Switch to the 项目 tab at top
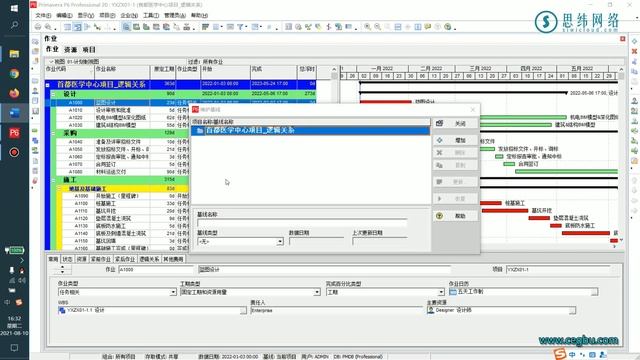The width and height of the screenshot is (640, 360). (x=89, y=50)
